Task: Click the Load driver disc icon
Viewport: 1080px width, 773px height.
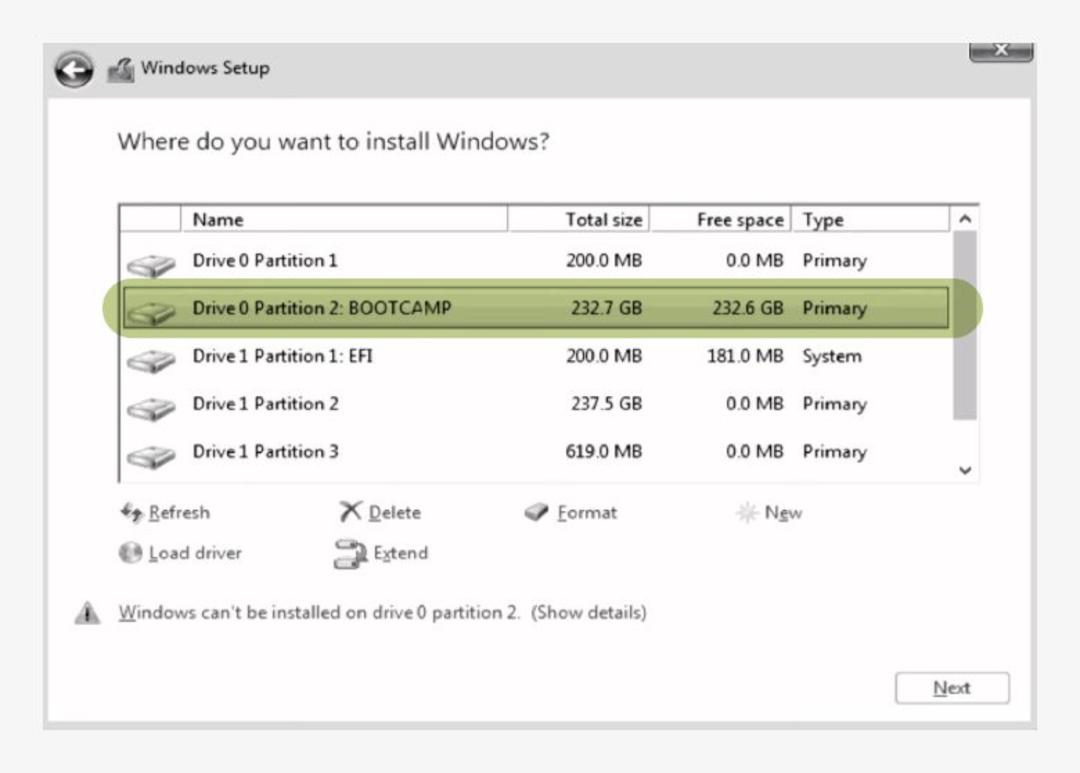Action: click(130, 552)
